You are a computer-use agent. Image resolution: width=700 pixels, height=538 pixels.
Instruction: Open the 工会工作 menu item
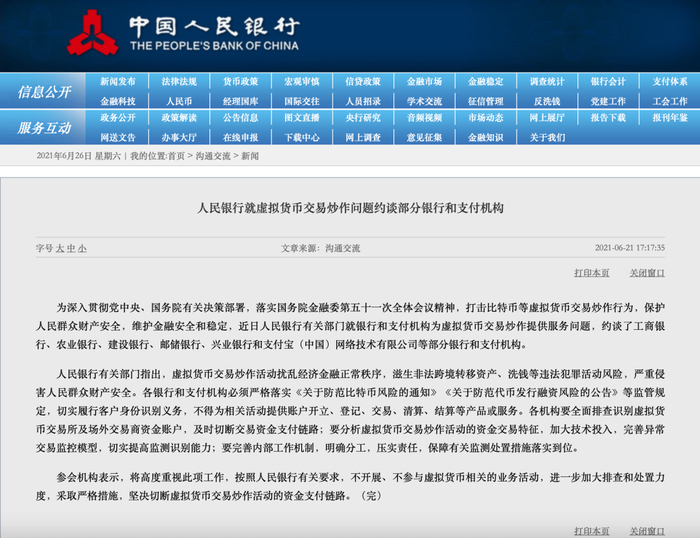point(670,101)
